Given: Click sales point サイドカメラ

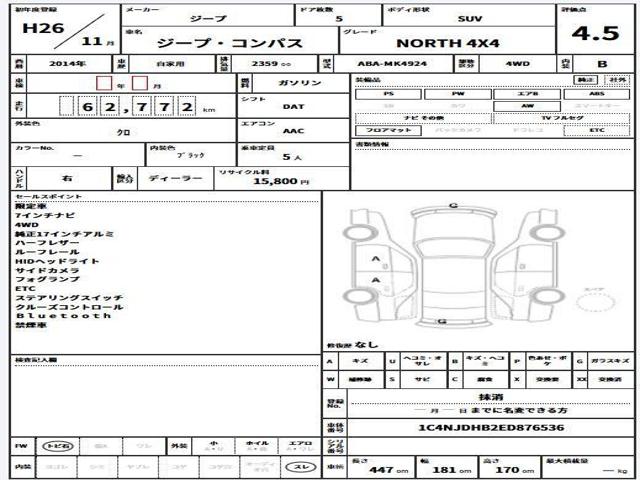Looking at the screenshot, I should 47,270.
